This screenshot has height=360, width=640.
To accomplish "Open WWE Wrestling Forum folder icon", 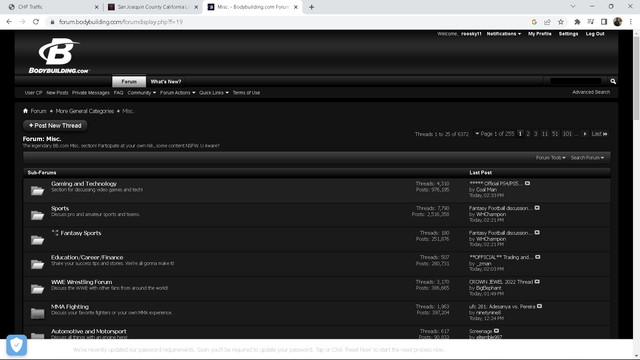I will pyautogui.click(x=37, y=289).
